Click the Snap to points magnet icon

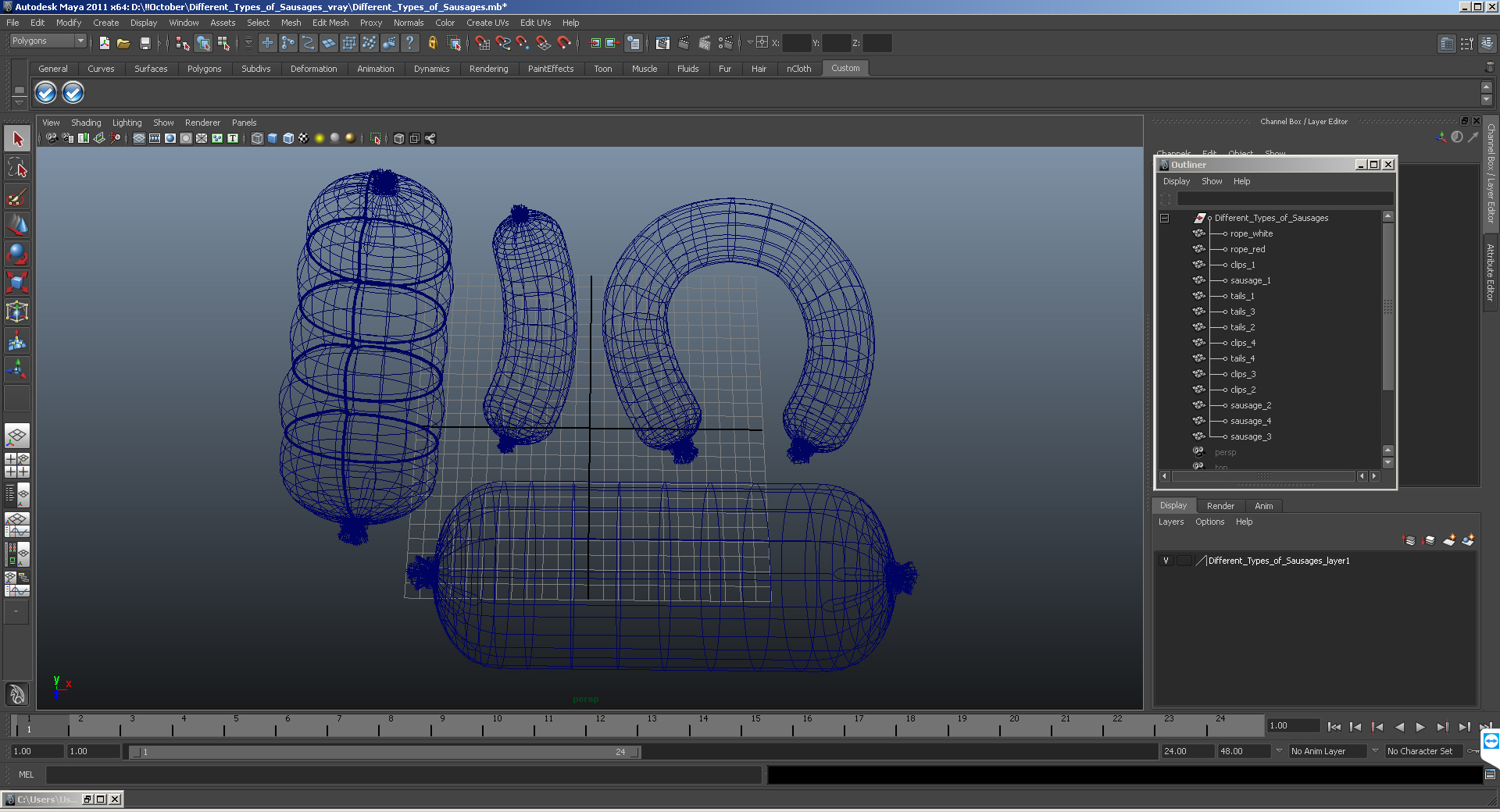coord(523,43)
